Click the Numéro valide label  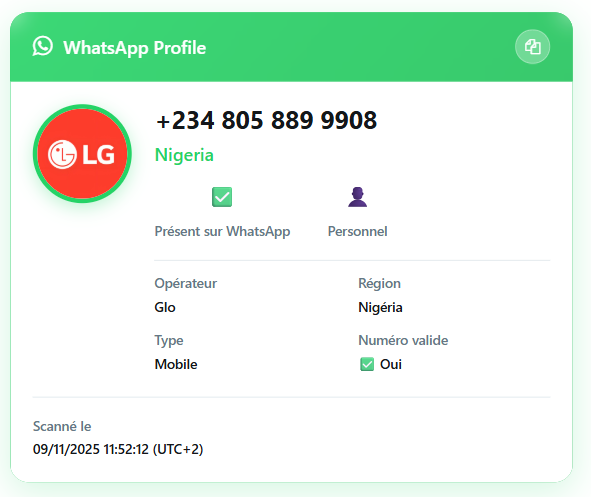tap(403, 340)
